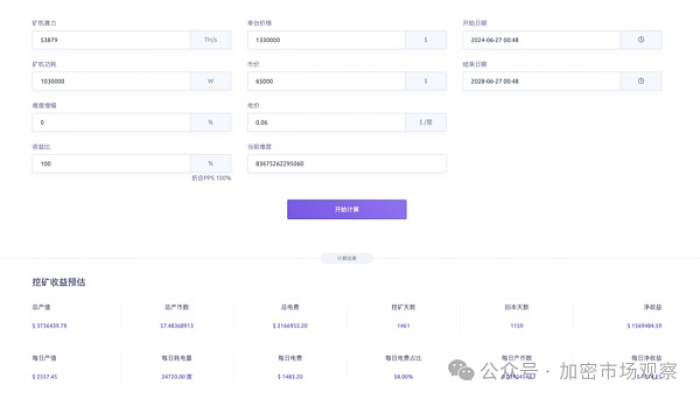Image resolution: width=700 pixels, height=399 pixels.
Task: Open the end date picker field 2028-06-27
Action: point(542,81)
